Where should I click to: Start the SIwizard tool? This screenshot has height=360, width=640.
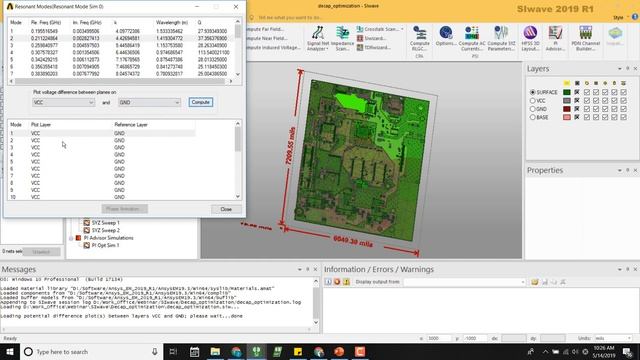coord(371,38)
